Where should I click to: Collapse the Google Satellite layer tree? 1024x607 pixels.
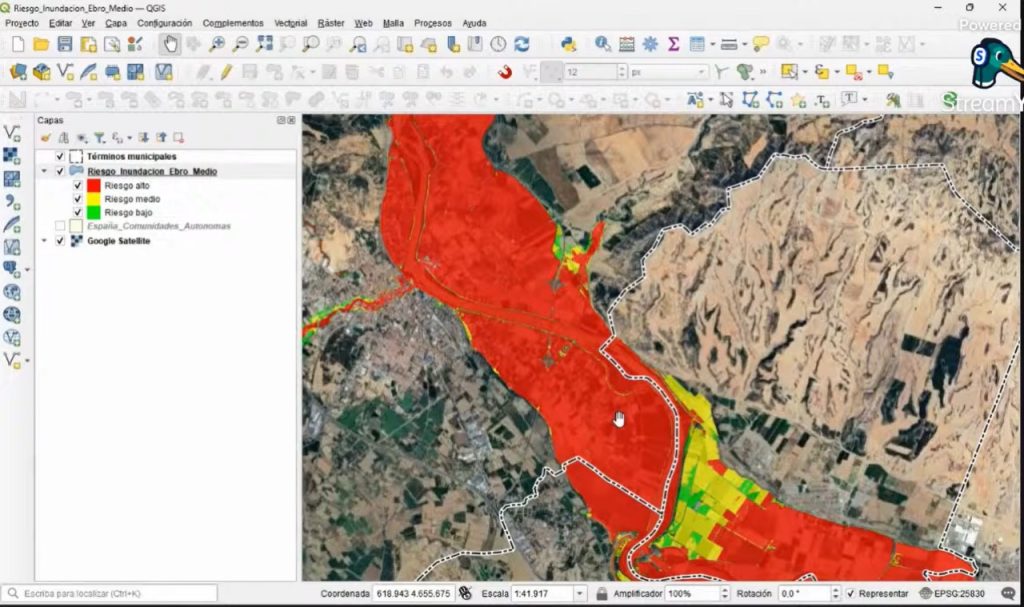[44, 241]
